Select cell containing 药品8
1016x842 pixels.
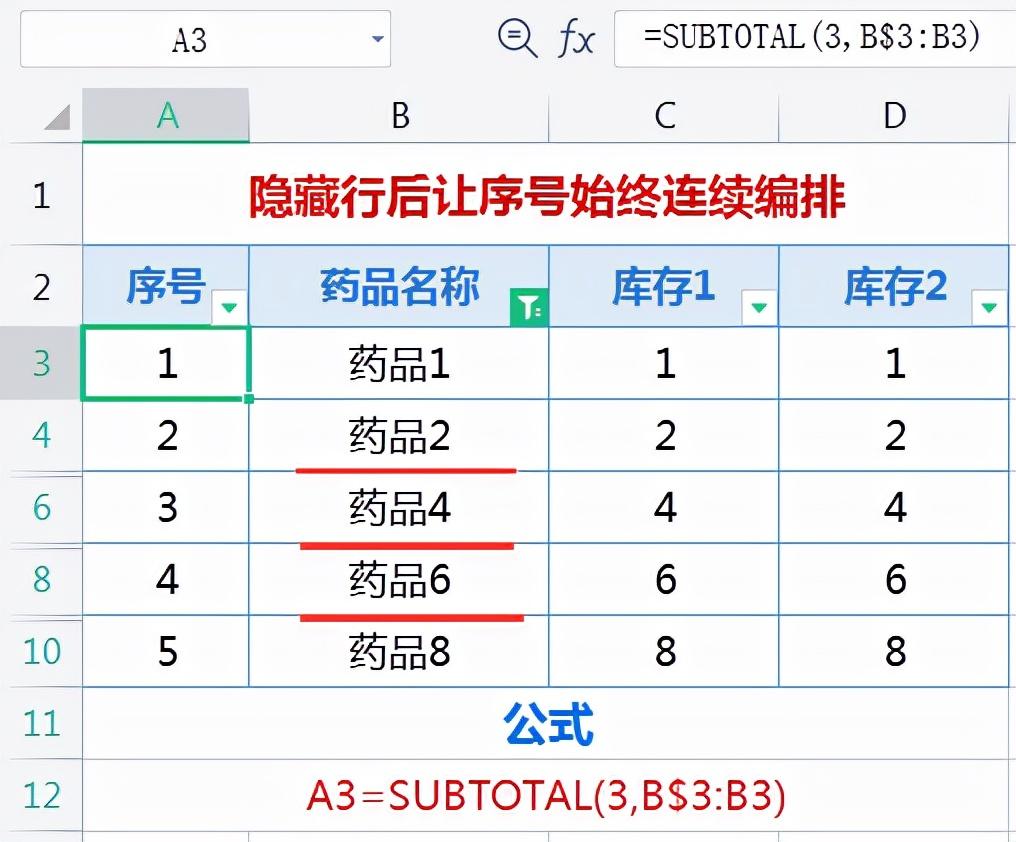tap(399, 651)
